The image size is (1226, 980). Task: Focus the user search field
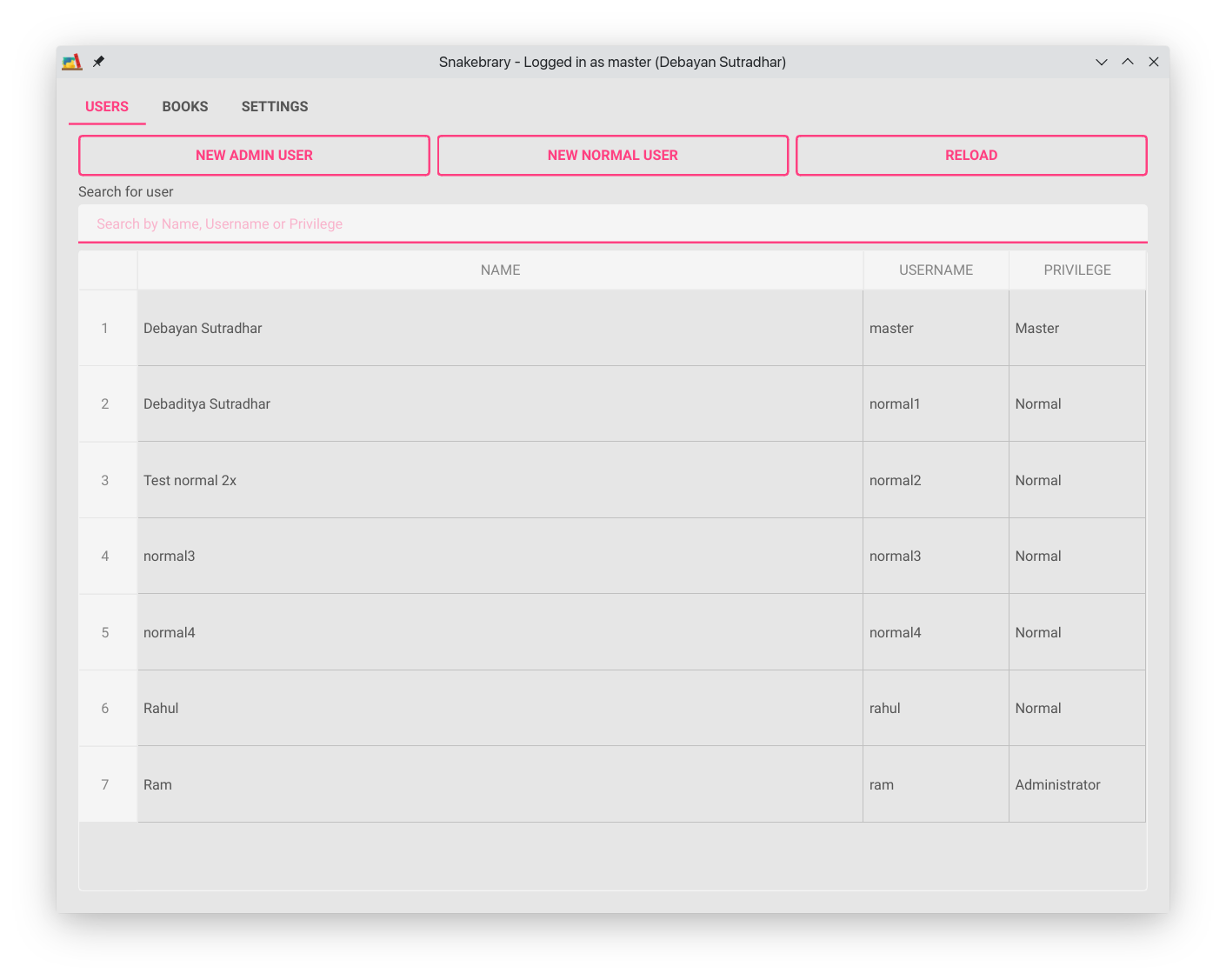click(613, 223)
